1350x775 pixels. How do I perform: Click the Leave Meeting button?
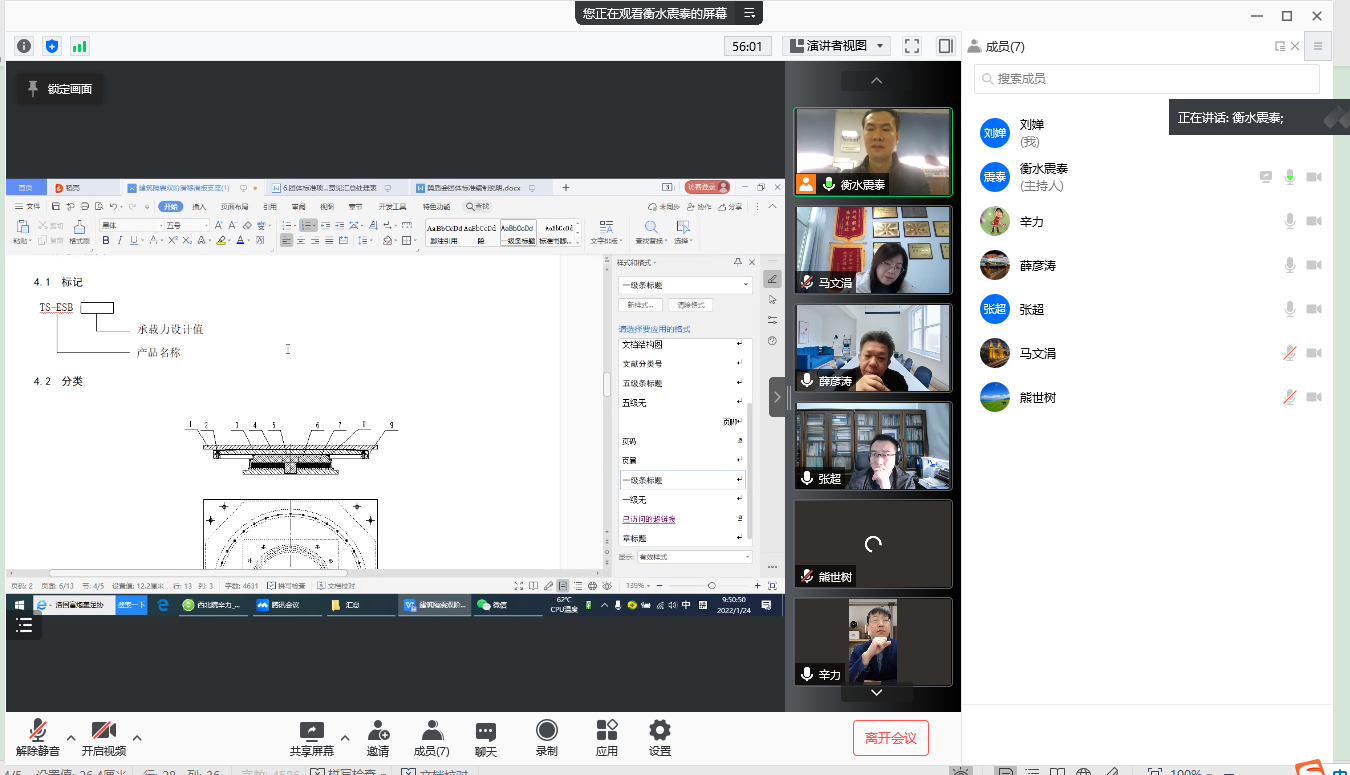click(890, 738)
